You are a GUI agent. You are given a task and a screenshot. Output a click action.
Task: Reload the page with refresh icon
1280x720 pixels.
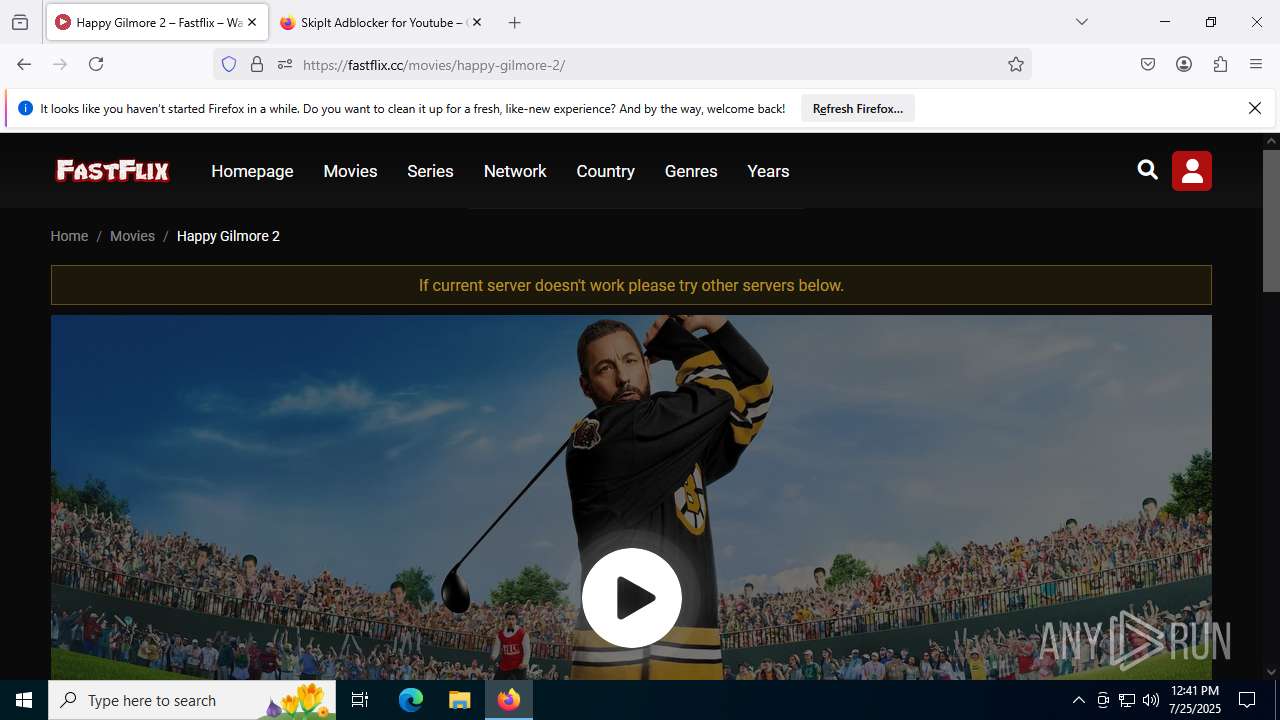tap(96, 64)
